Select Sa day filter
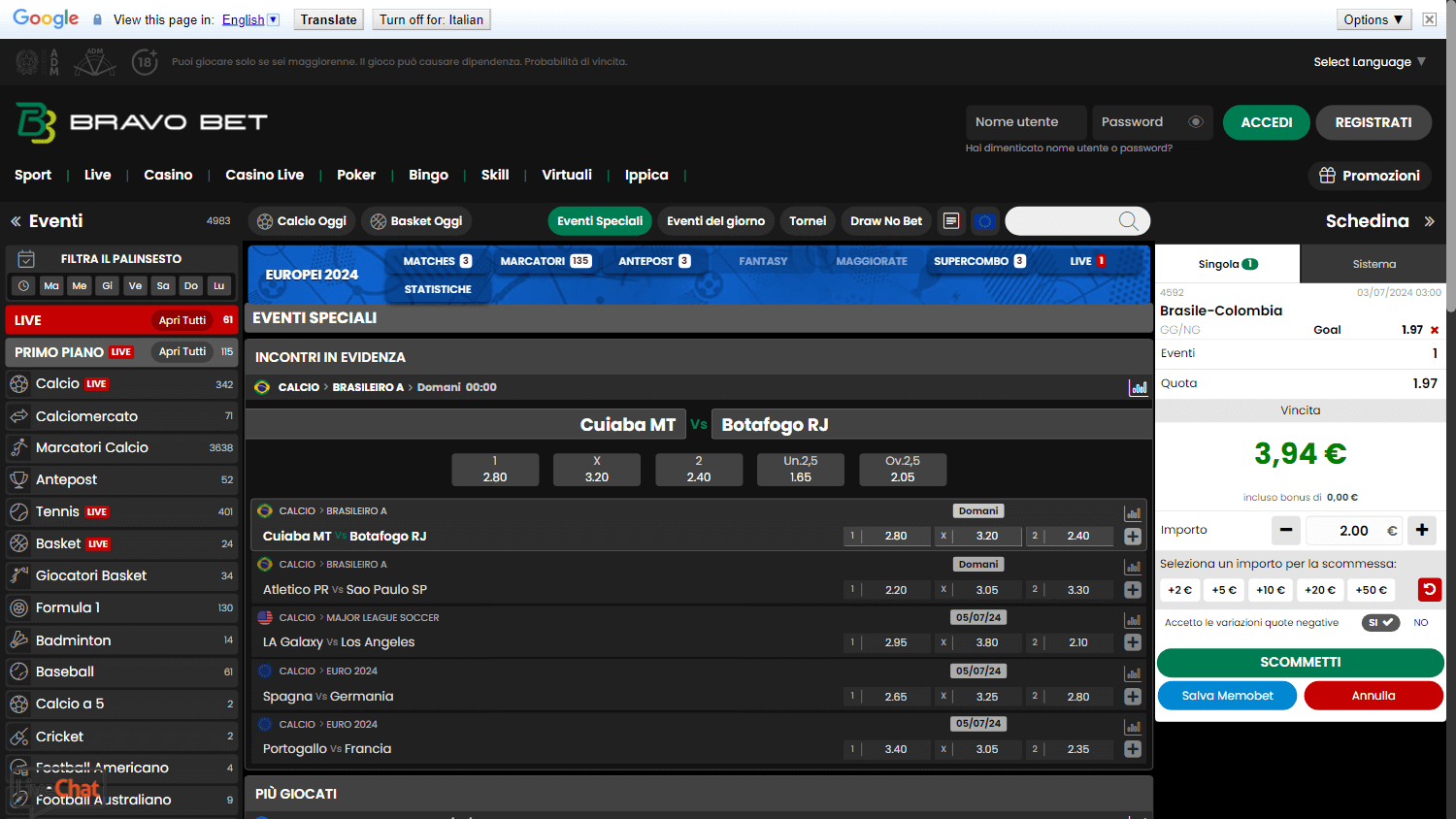The height and width of the screenshot is (819, 1456). tap(163, 285)
